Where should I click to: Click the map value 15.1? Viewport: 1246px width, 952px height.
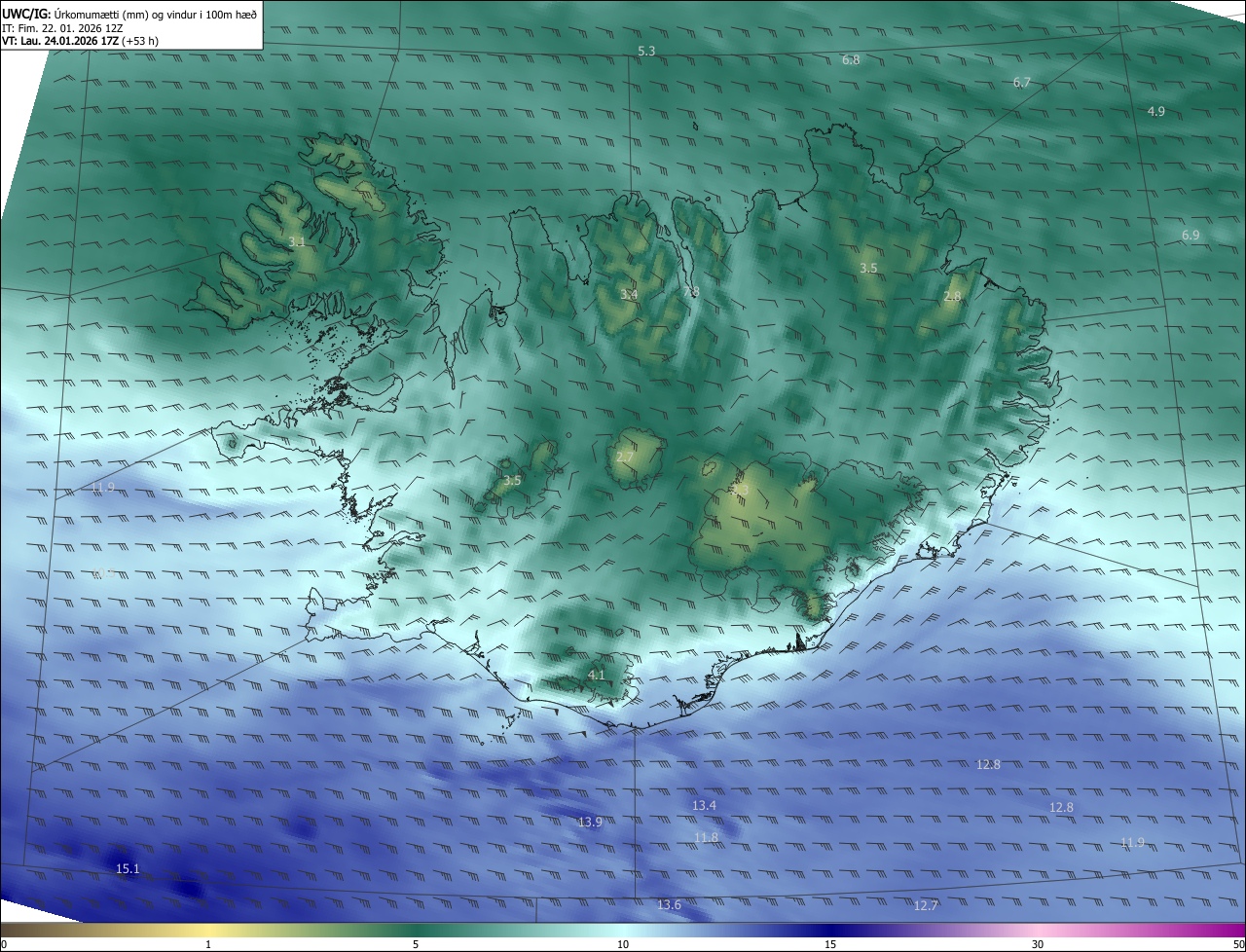tap(128, 869)
